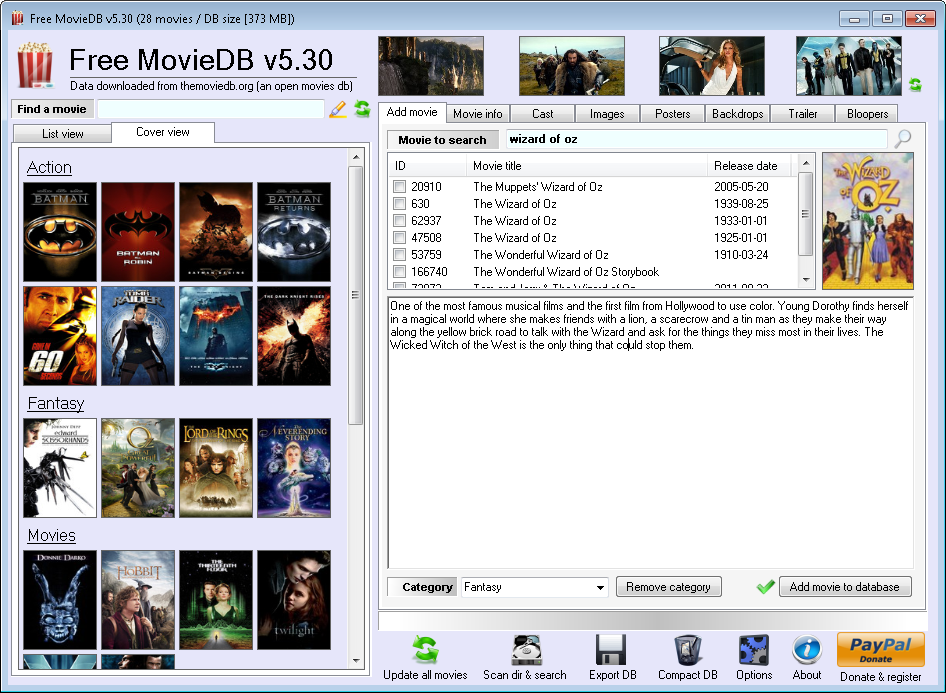Select the Edward Scissorhands cover
The width and height of the screenshot is (946, 693).
(60, 468)
